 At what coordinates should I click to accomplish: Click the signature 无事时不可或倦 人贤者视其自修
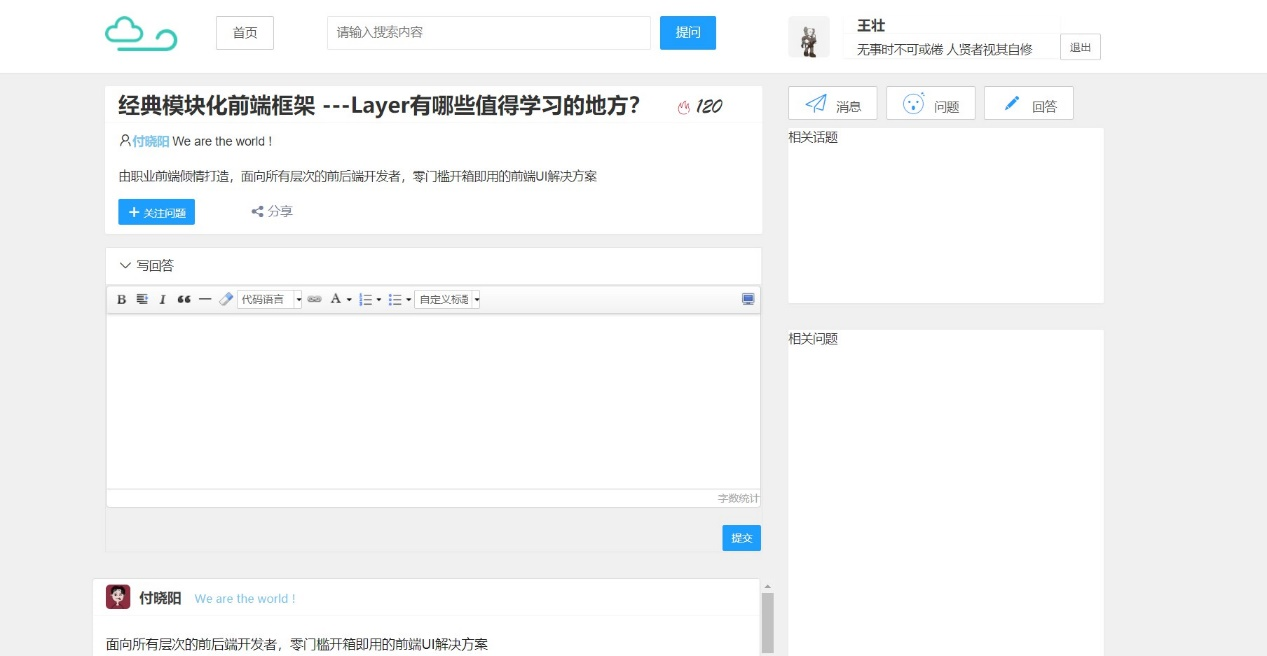point(944,49)
